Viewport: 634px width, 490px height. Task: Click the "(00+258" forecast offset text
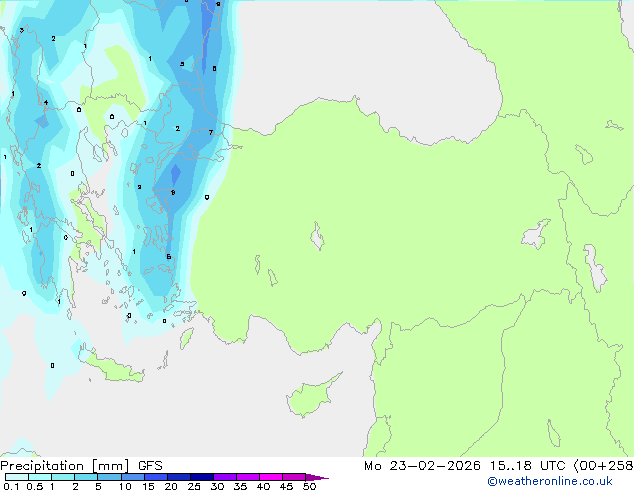click(x=603, y=466)
